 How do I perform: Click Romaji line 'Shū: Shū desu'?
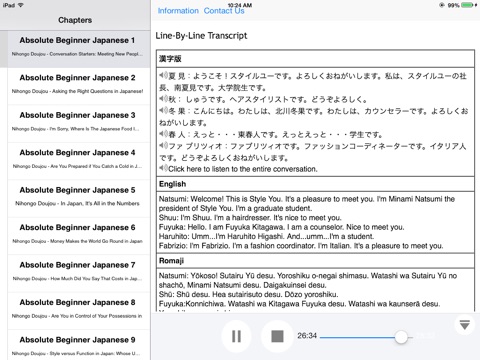tap(248, 294)
